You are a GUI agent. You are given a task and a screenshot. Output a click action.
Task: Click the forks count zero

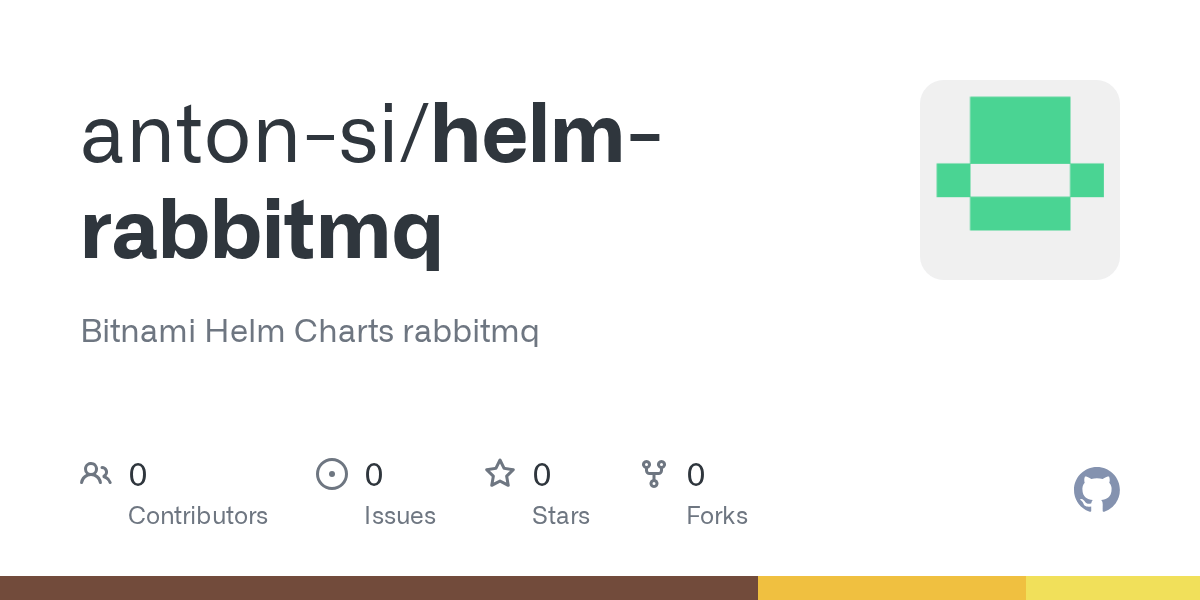696,474
